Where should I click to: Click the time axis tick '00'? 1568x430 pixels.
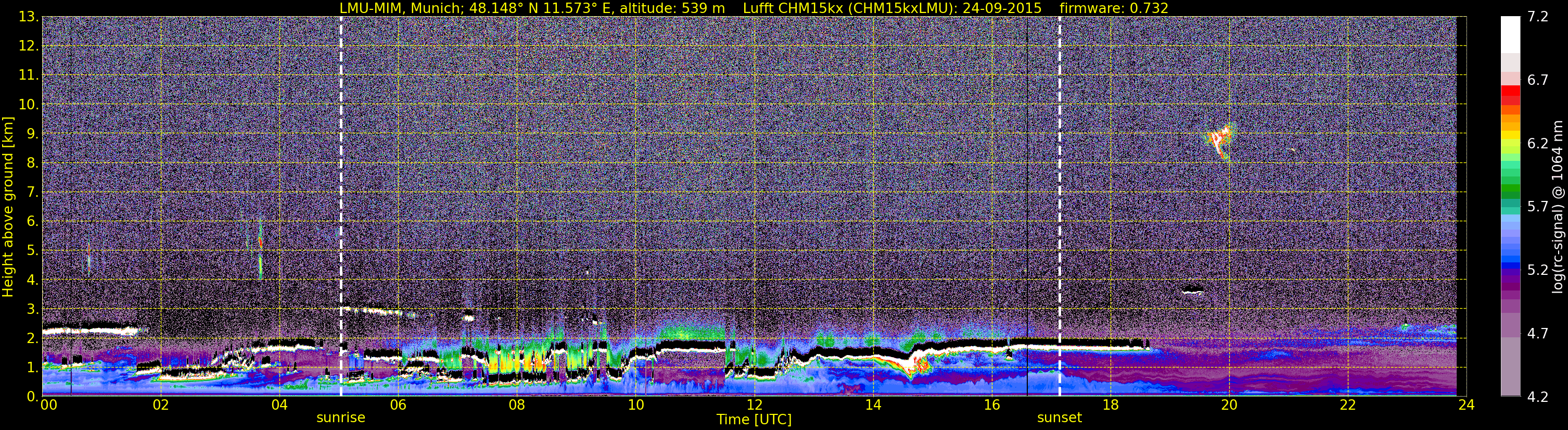49,405
